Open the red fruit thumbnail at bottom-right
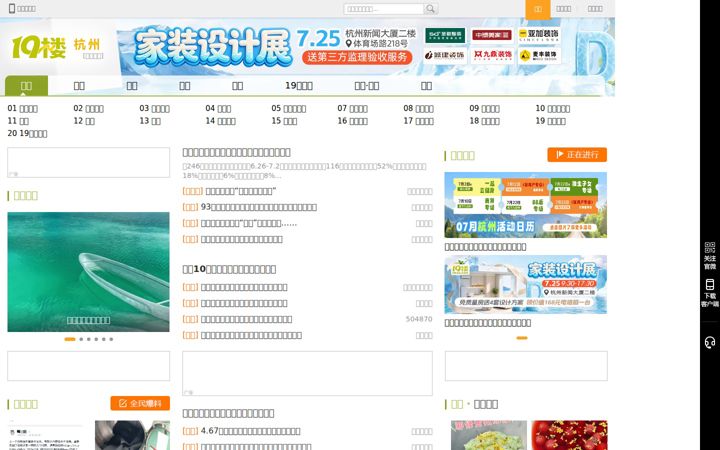This screenshot has width=720, height=450. pyautogui.click(x=569, y=435)
